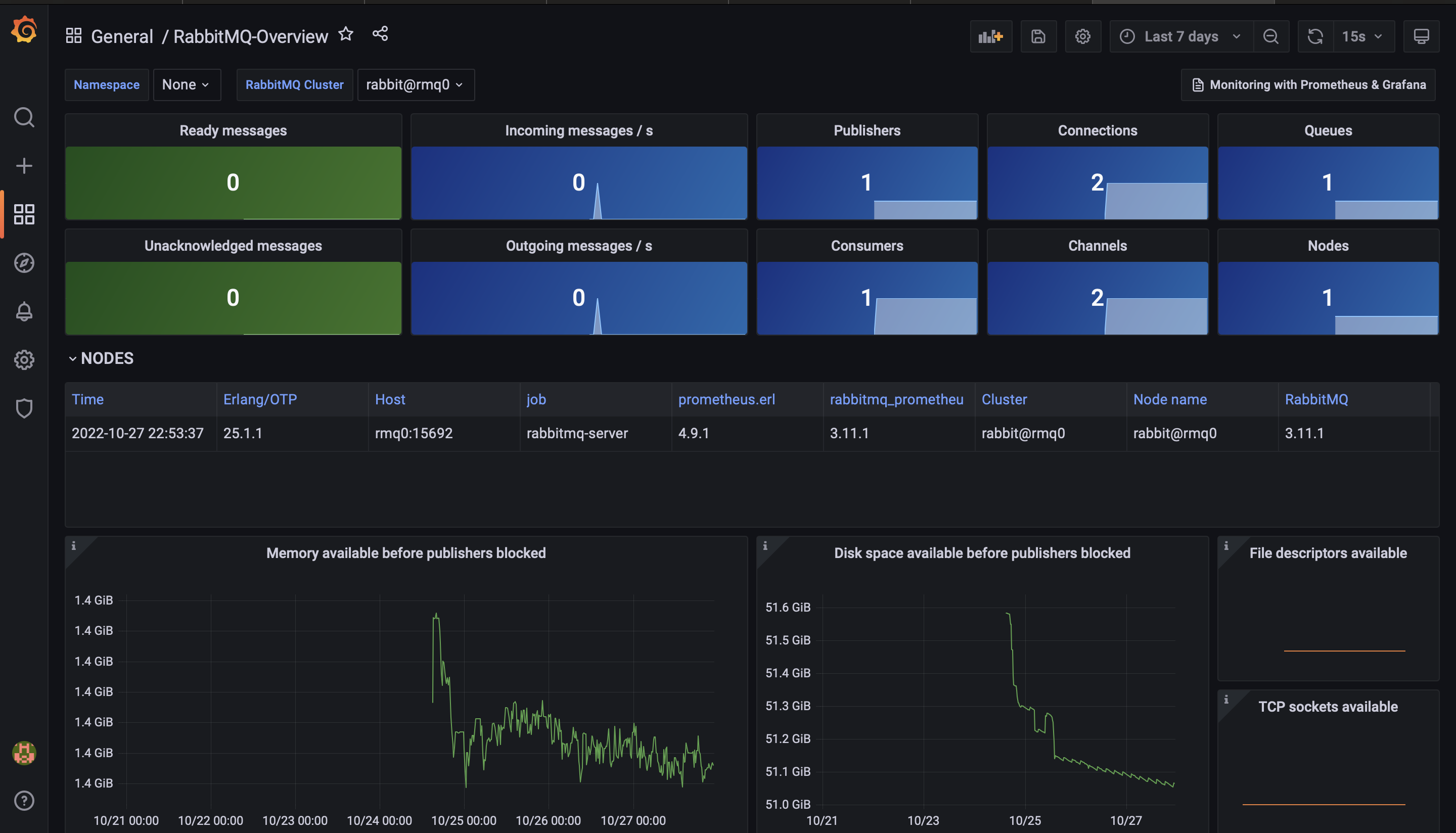
Task: Click the dashboard grid icon beside General
Action: coord(74,35)
